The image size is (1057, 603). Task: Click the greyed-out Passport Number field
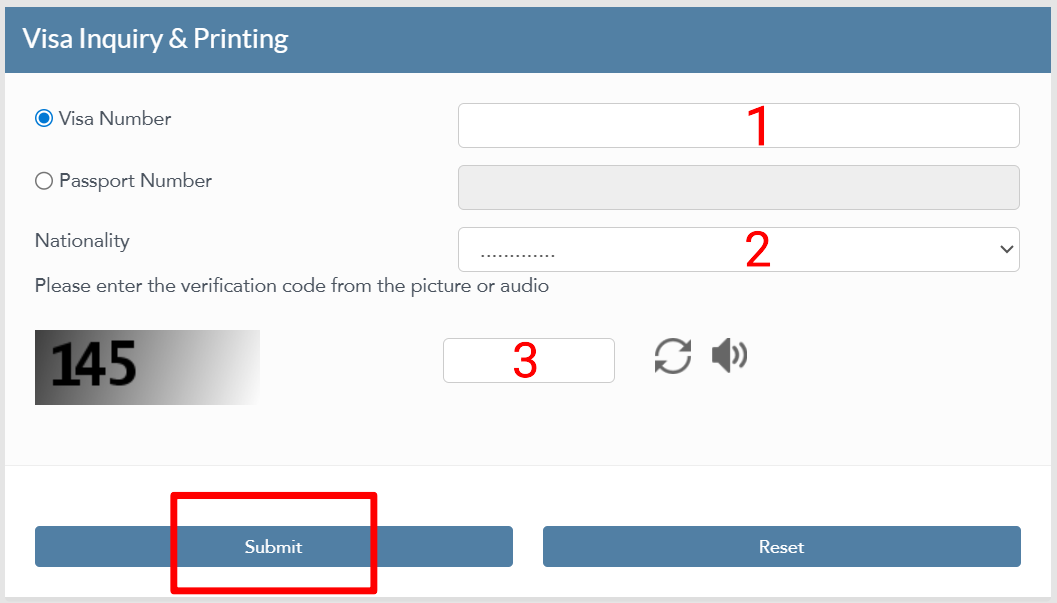pos(738,187)
